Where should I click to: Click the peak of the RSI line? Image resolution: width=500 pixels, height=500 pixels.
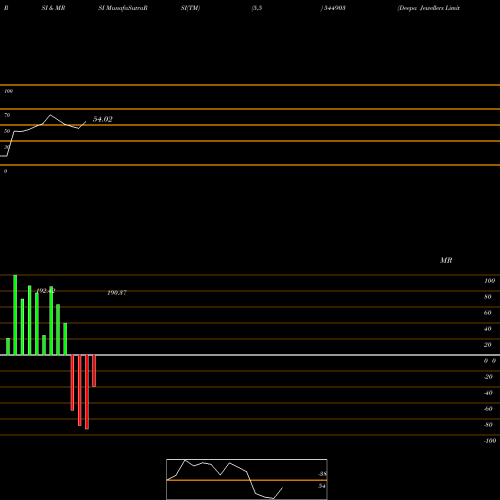[50, 115]
